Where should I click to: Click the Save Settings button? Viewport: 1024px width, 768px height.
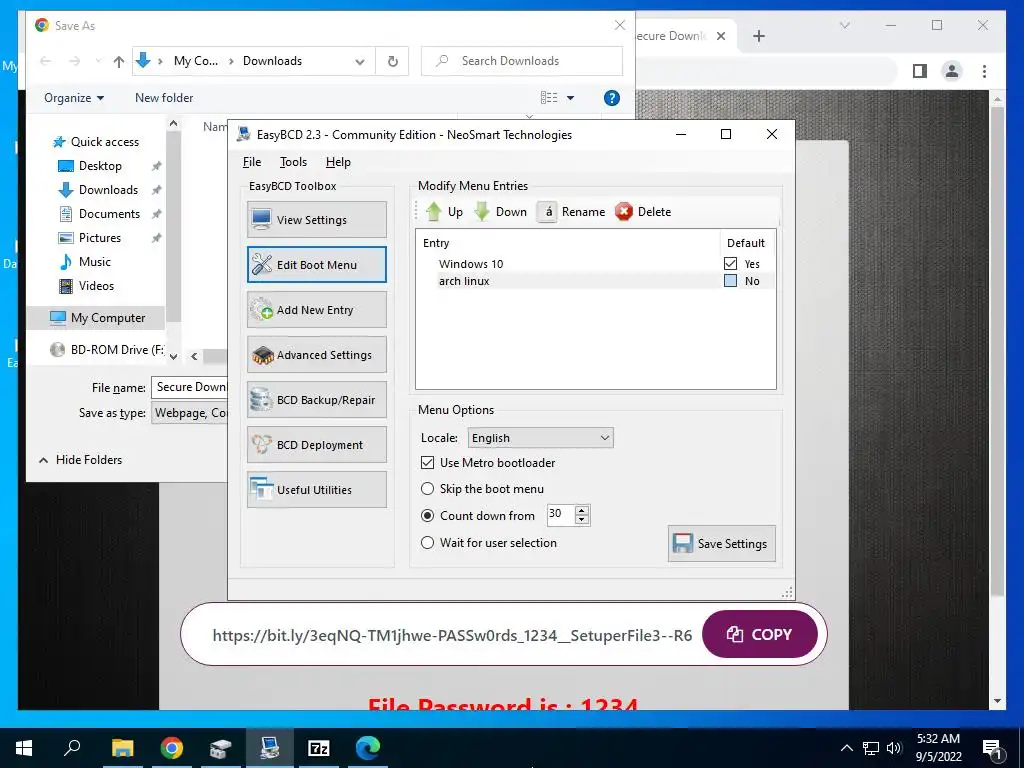(x=722, y=543)
